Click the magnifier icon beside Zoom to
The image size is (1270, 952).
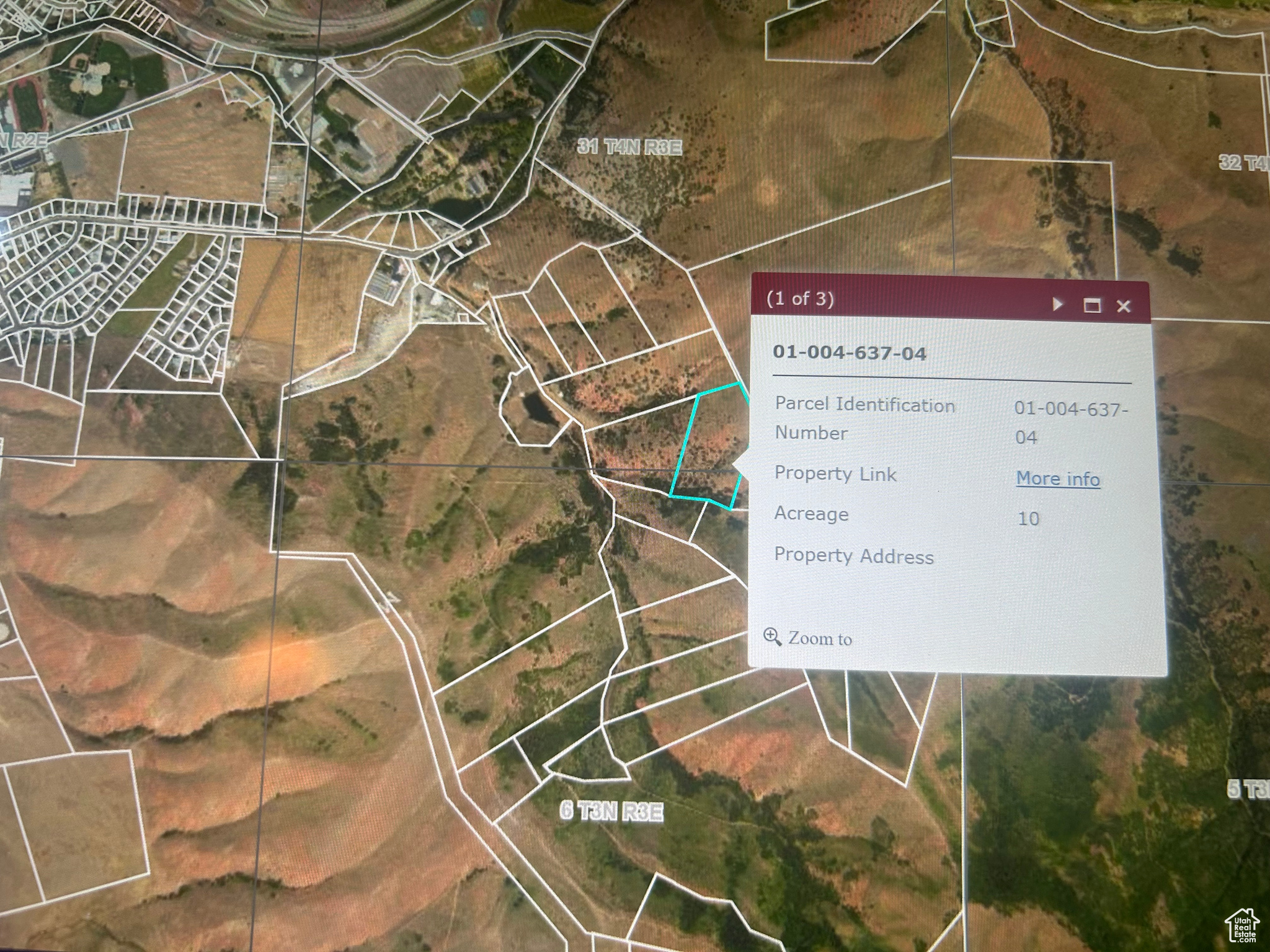click(772, 637)
